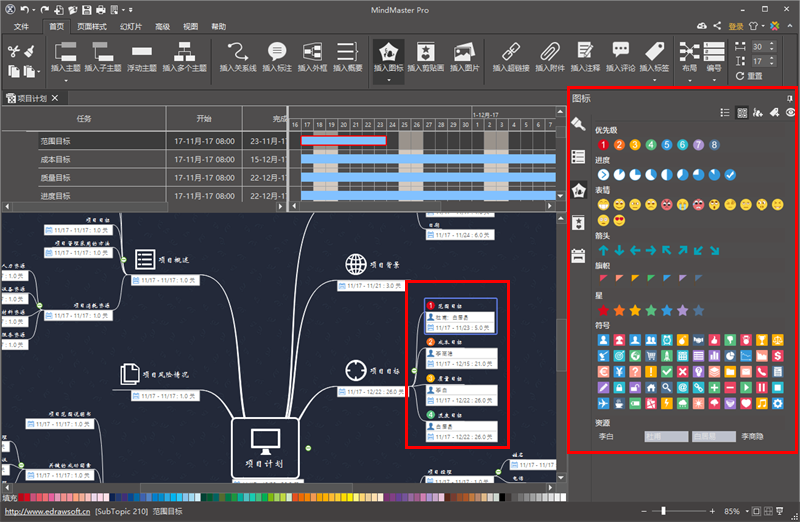Close the 项目计划 document tab
The image size is (800, 522).
coord(55,98)
